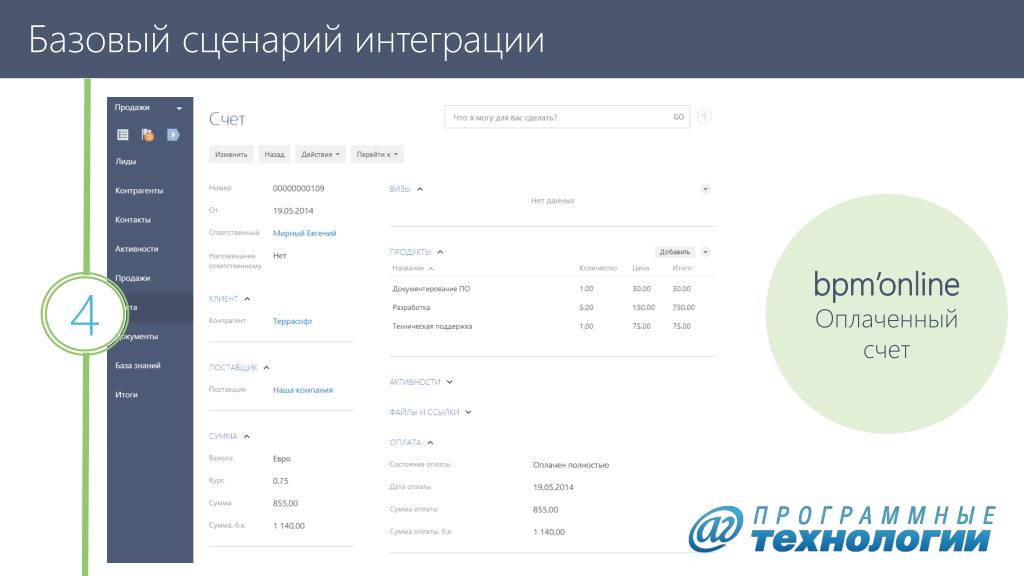
Task: Click the Изменить button
Action: pos(231,154)
